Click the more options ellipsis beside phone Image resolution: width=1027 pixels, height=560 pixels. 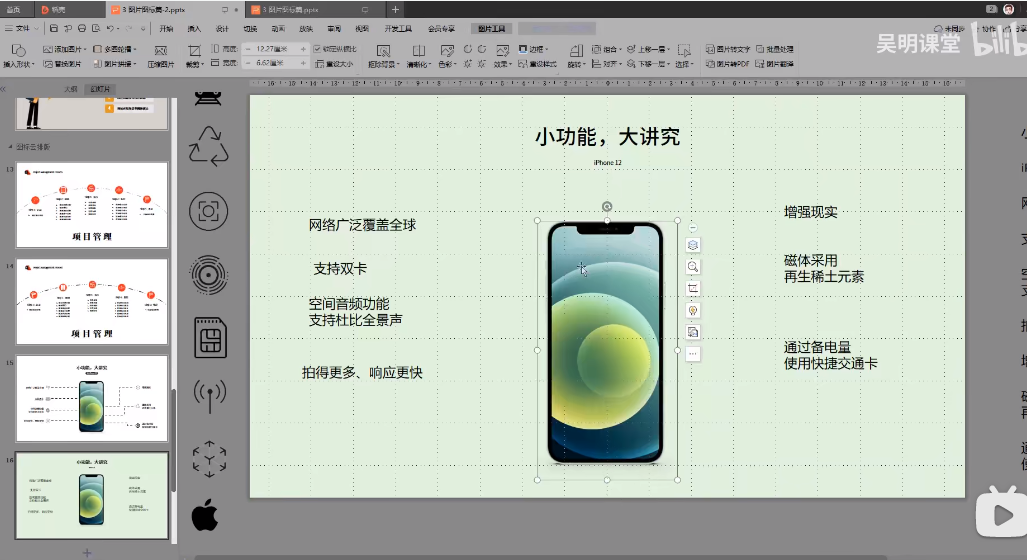[692, 354]
